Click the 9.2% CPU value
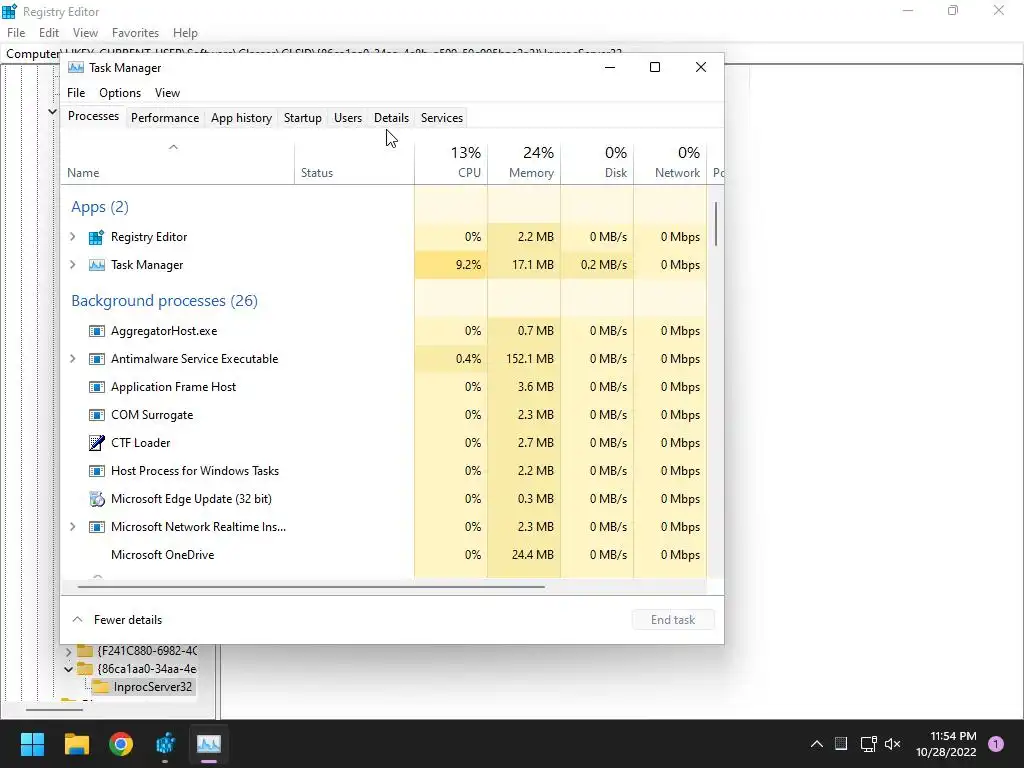 (x=468, y=265)
